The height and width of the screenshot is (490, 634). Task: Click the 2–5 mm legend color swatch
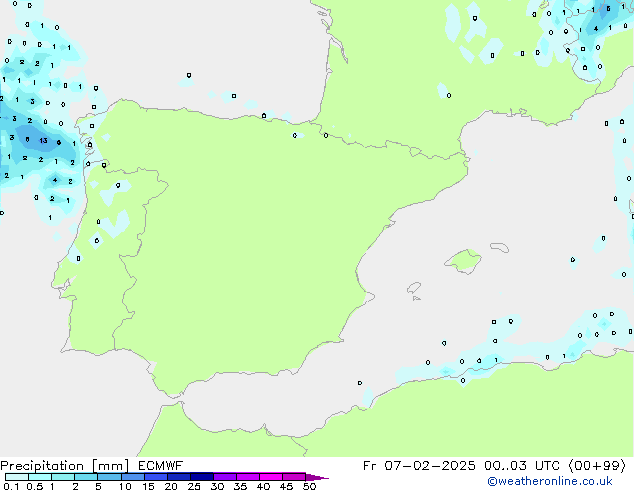(x=86, y=477)
